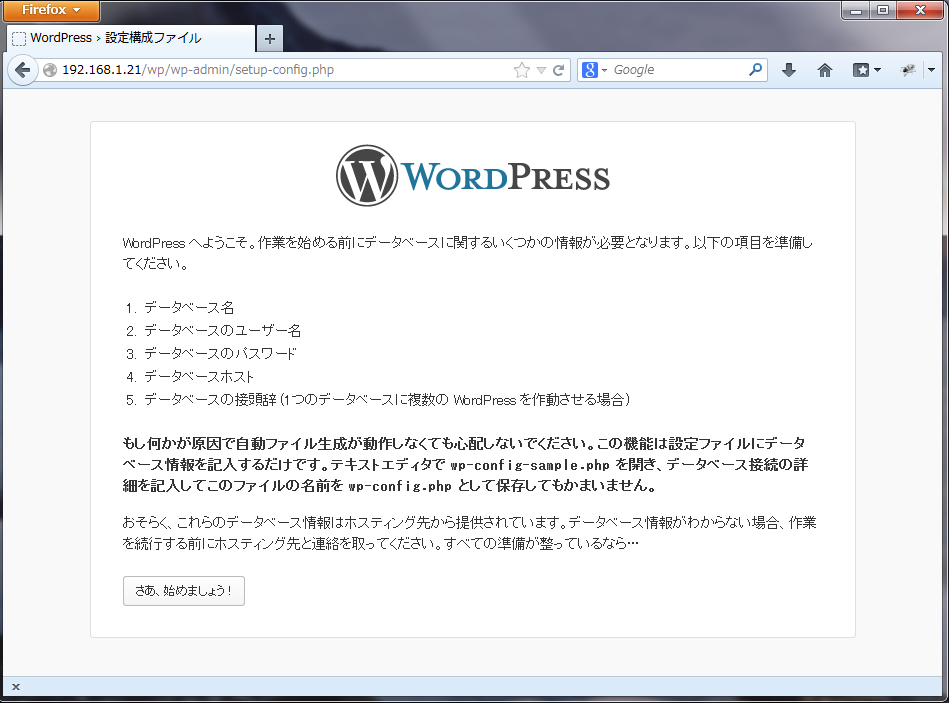Click the add-on icon in the toolbar
The width and height of the screenshot is (949, 703).
pos(908,70)
